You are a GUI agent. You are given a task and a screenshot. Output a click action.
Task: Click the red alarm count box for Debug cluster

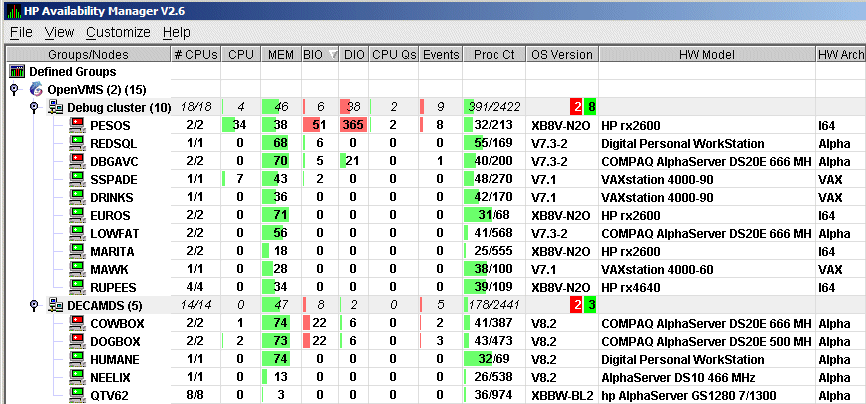click(x=576, y=107)
